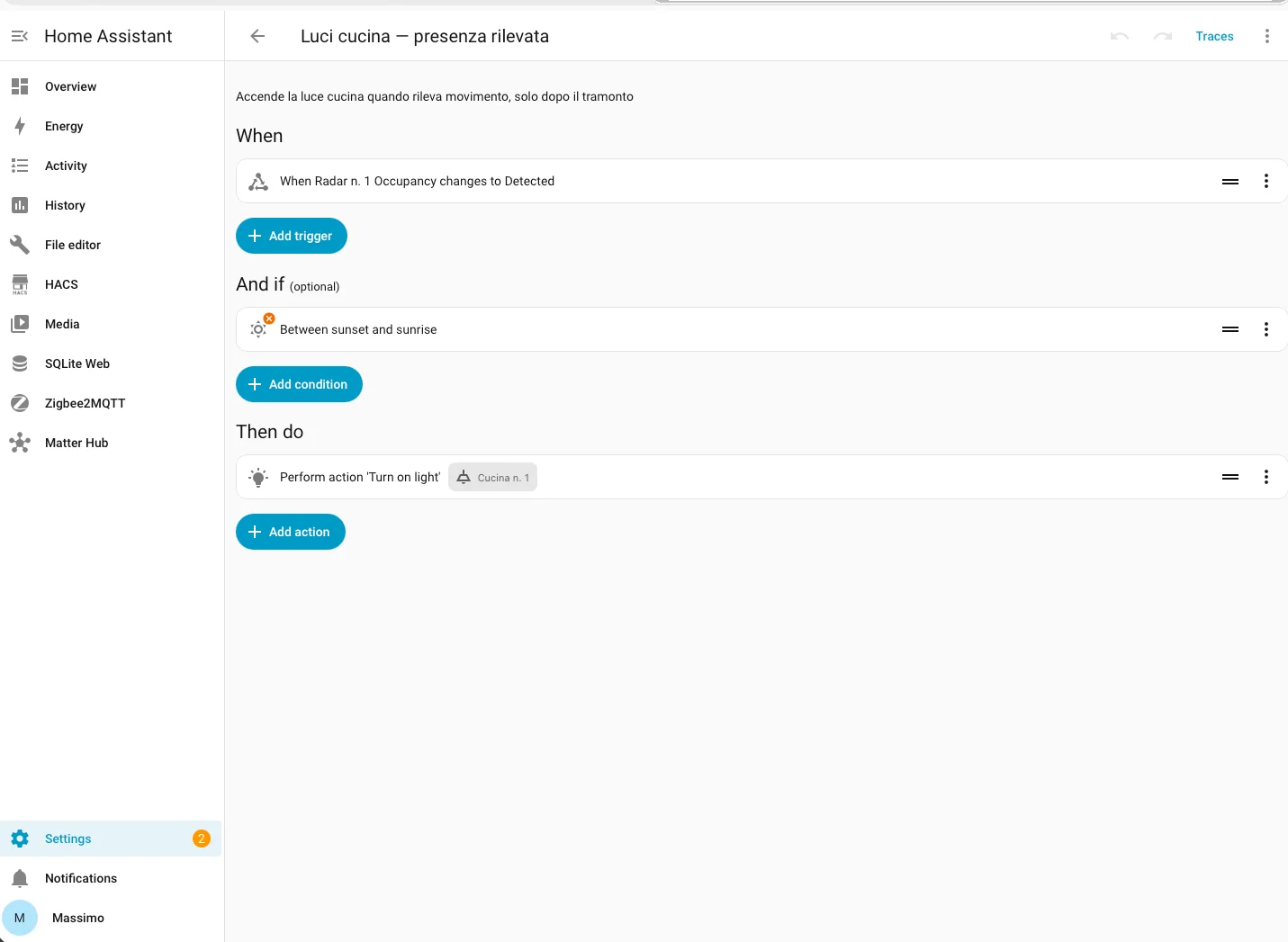This screenshot has height=942, width=1288.
Task: Open Notifications bell icon
Action: tap(20, 878)
